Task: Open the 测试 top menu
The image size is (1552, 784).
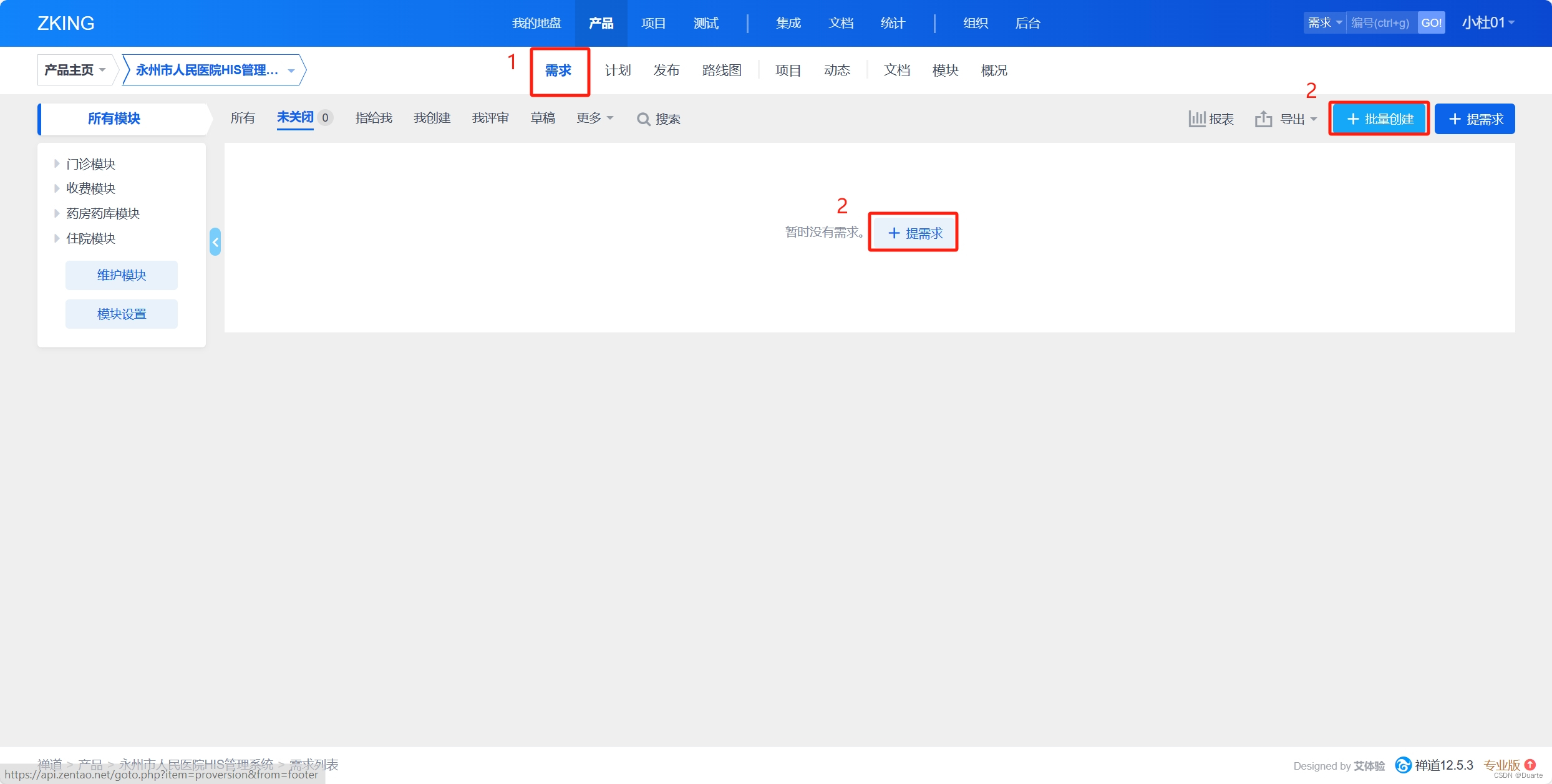Action: click(706, 23)
